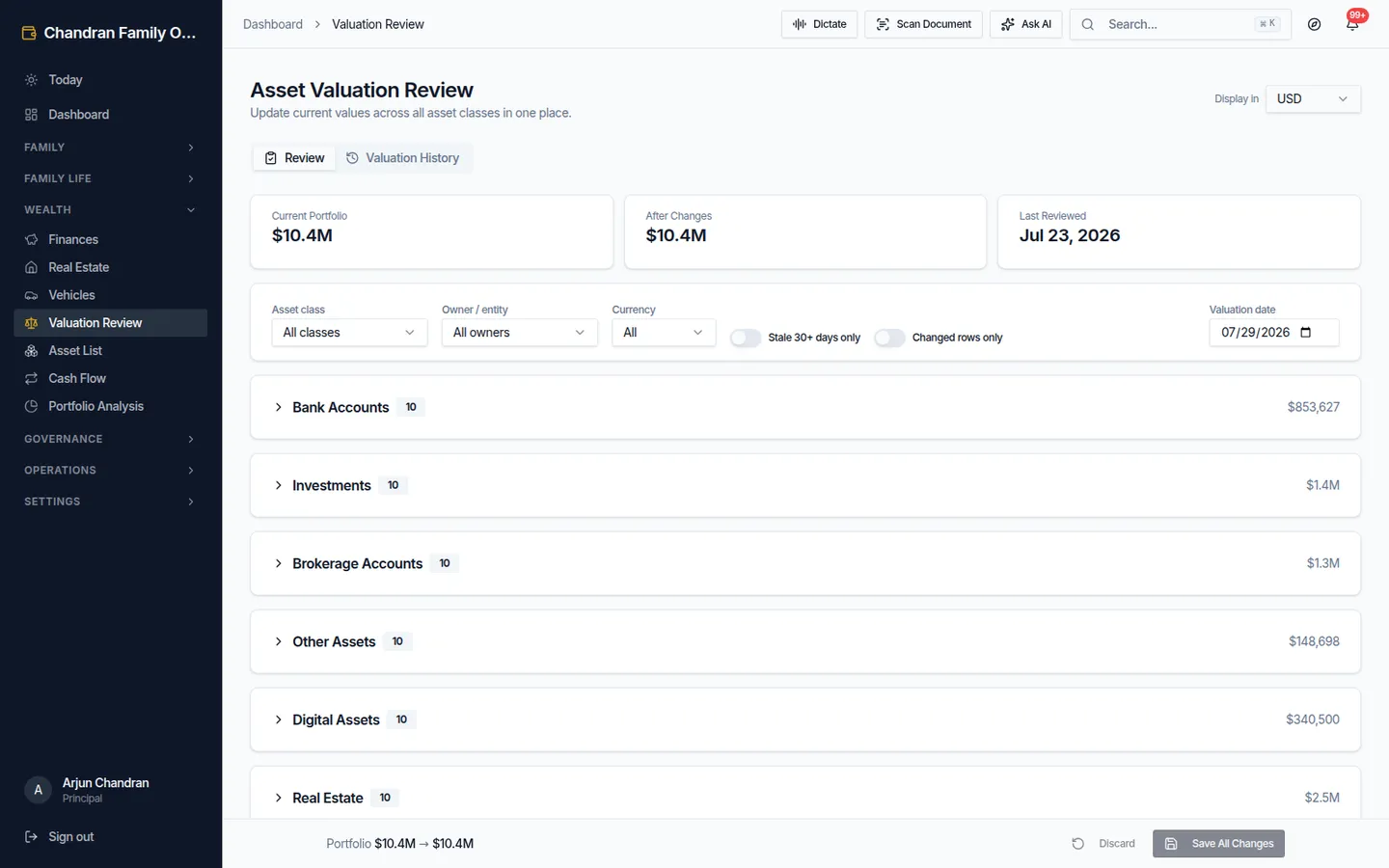1389x868 pixels.
Task: Open the Owner / entity dropdown
Action: tap(520, 333)
